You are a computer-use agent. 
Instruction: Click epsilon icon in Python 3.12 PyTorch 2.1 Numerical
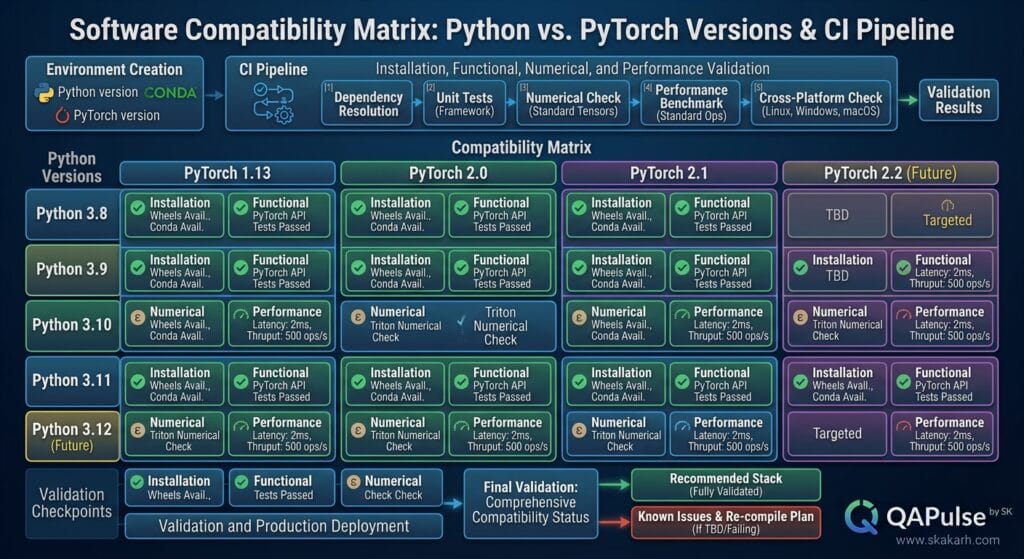pyautogui.click(x=579, y=430)
